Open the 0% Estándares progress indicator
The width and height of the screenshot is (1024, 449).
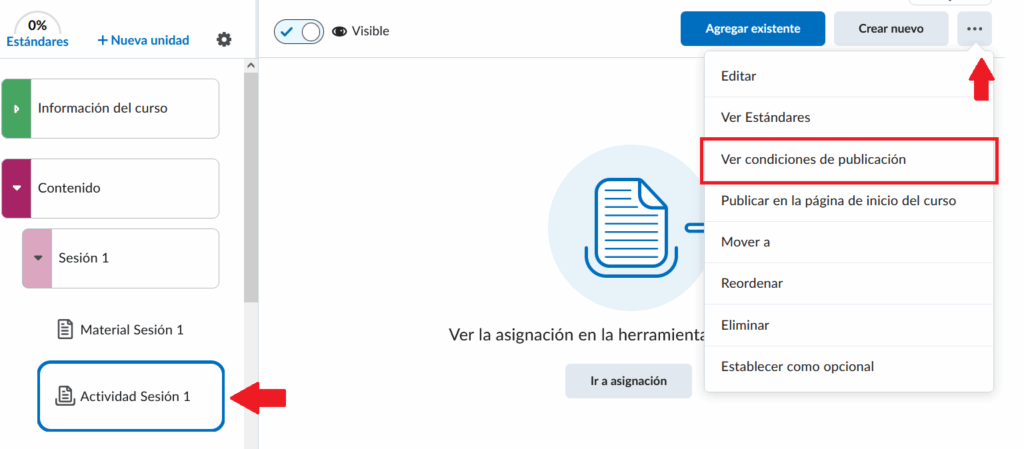click(x=37, y=32)
